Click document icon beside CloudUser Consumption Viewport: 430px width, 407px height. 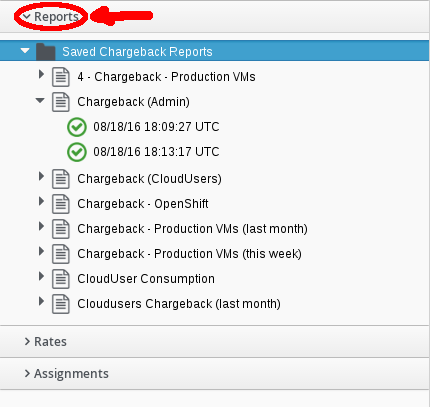pos(61,279)
